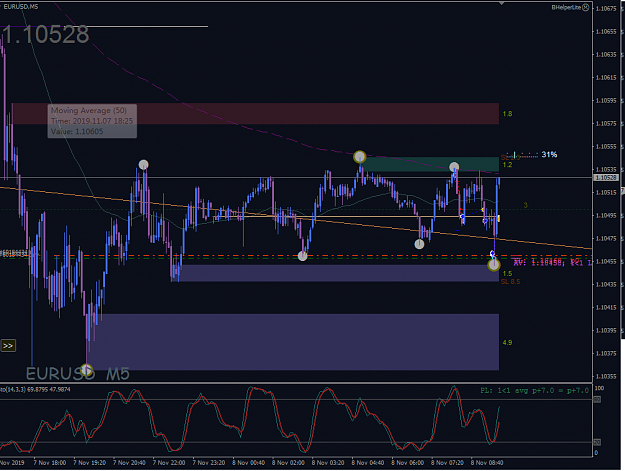Click the 31% dotted progress scale
Viewport: 625px width, 471px height.
tap(521, 155)
